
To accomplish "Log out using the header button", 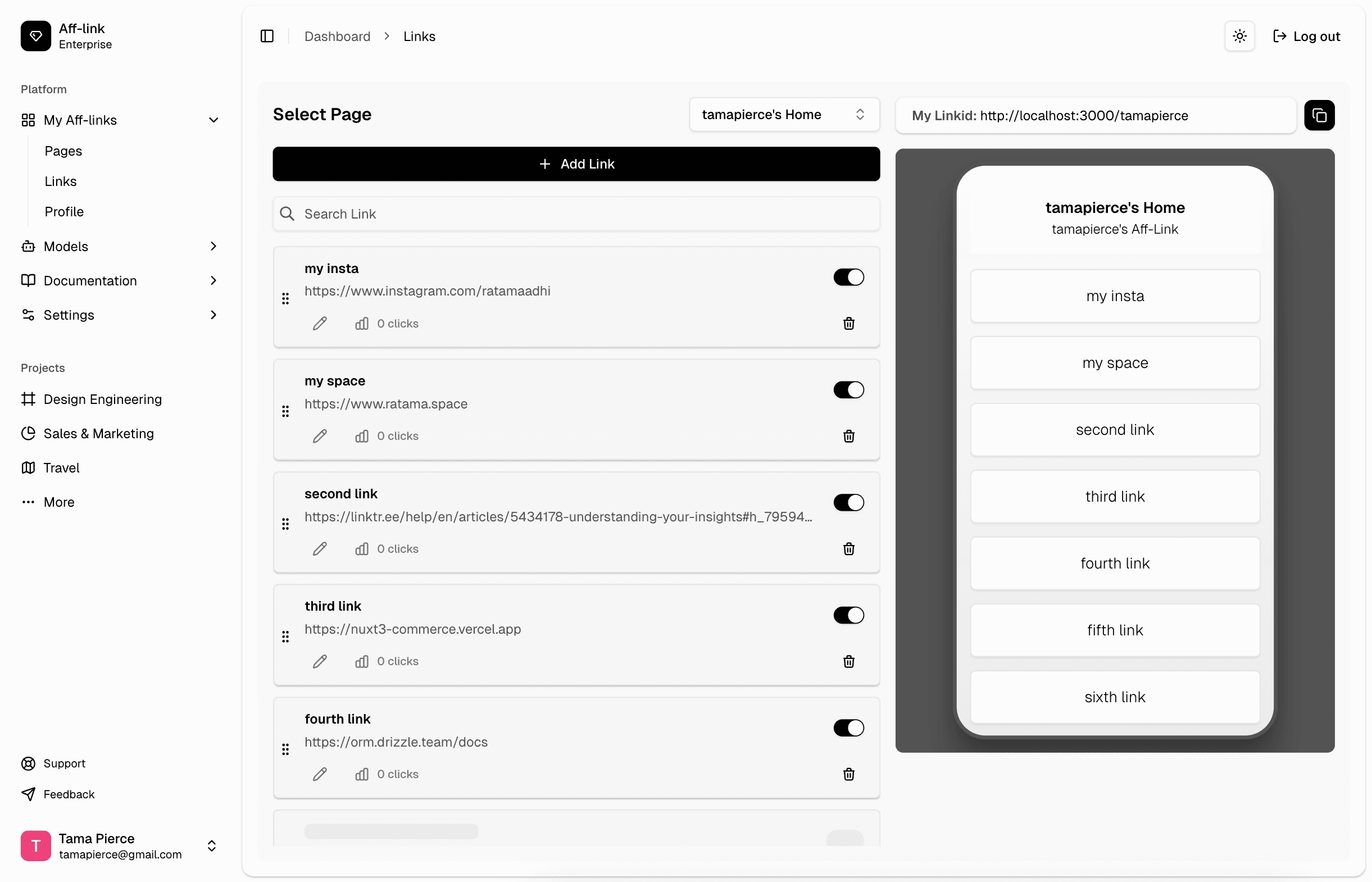I will coord(1307,35).
